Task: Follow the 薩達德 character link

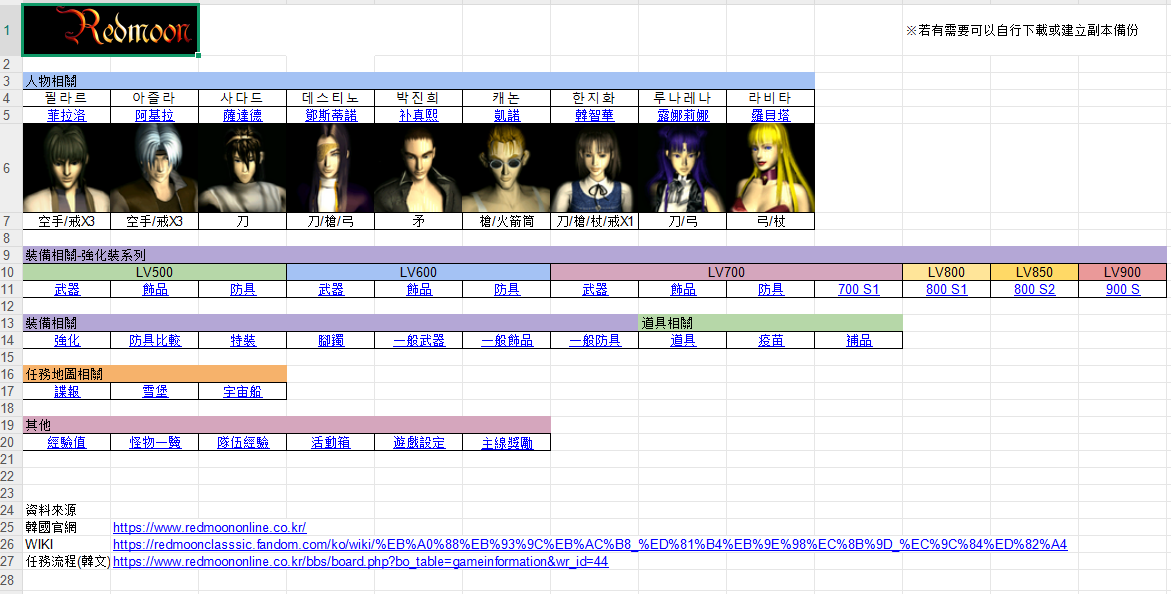Action: (x=243, y=116)
